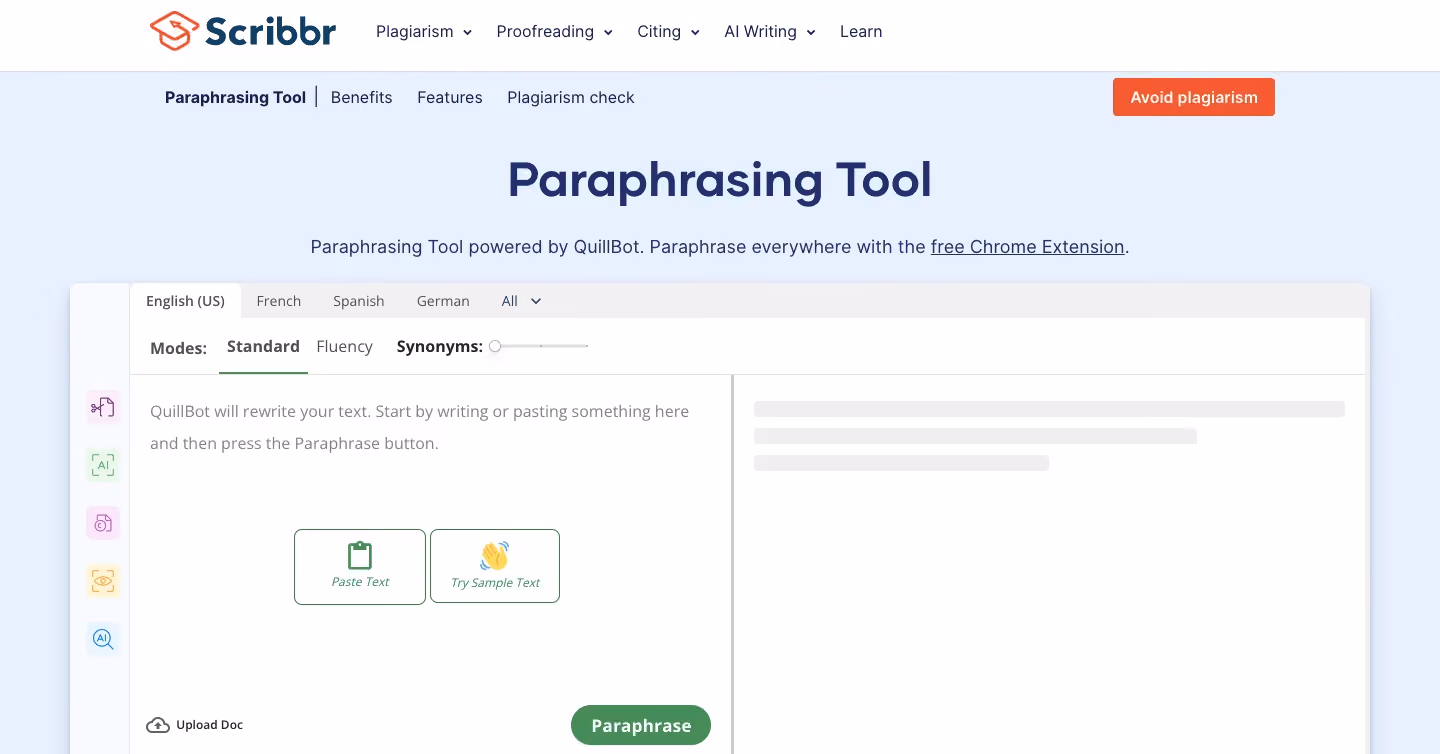
Task: Switch to the German language tab
Action: (x=443, y=301)
